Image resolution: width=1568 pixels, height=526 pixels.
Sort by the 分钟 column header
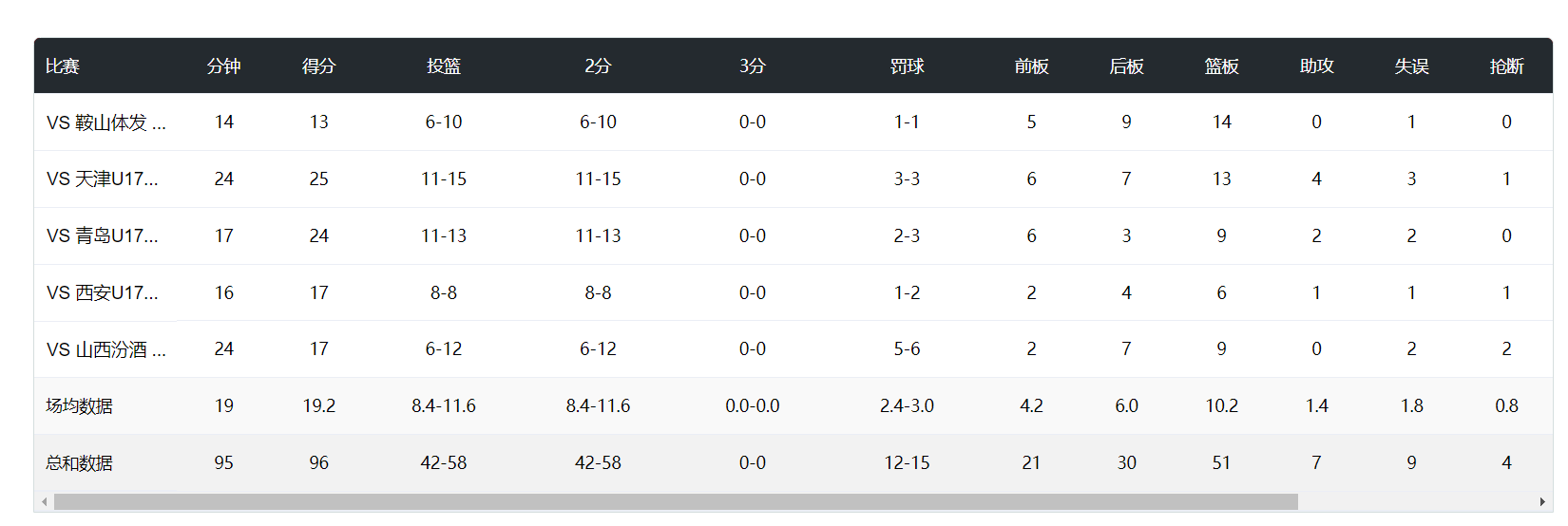[x=224, y=66]
